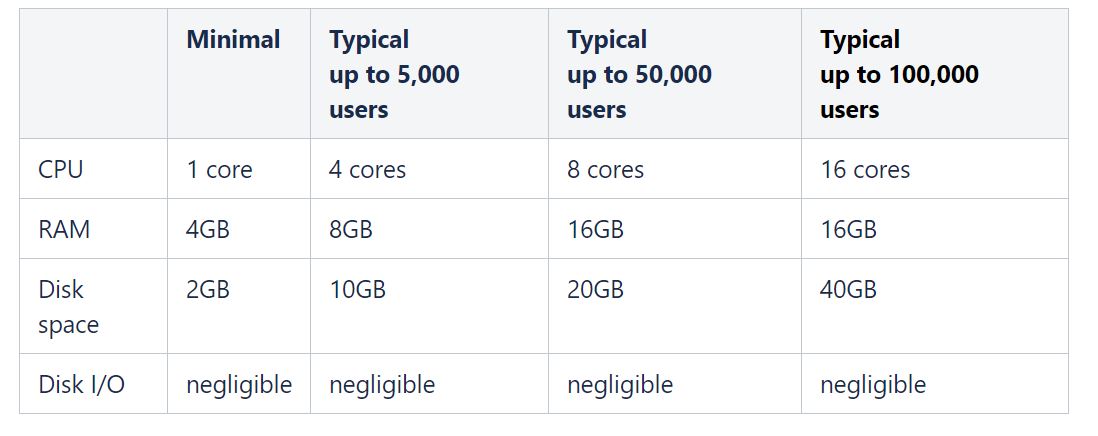Click the Minimal column header
This screenshot has width=1098, height=436.
coord(233,40)
